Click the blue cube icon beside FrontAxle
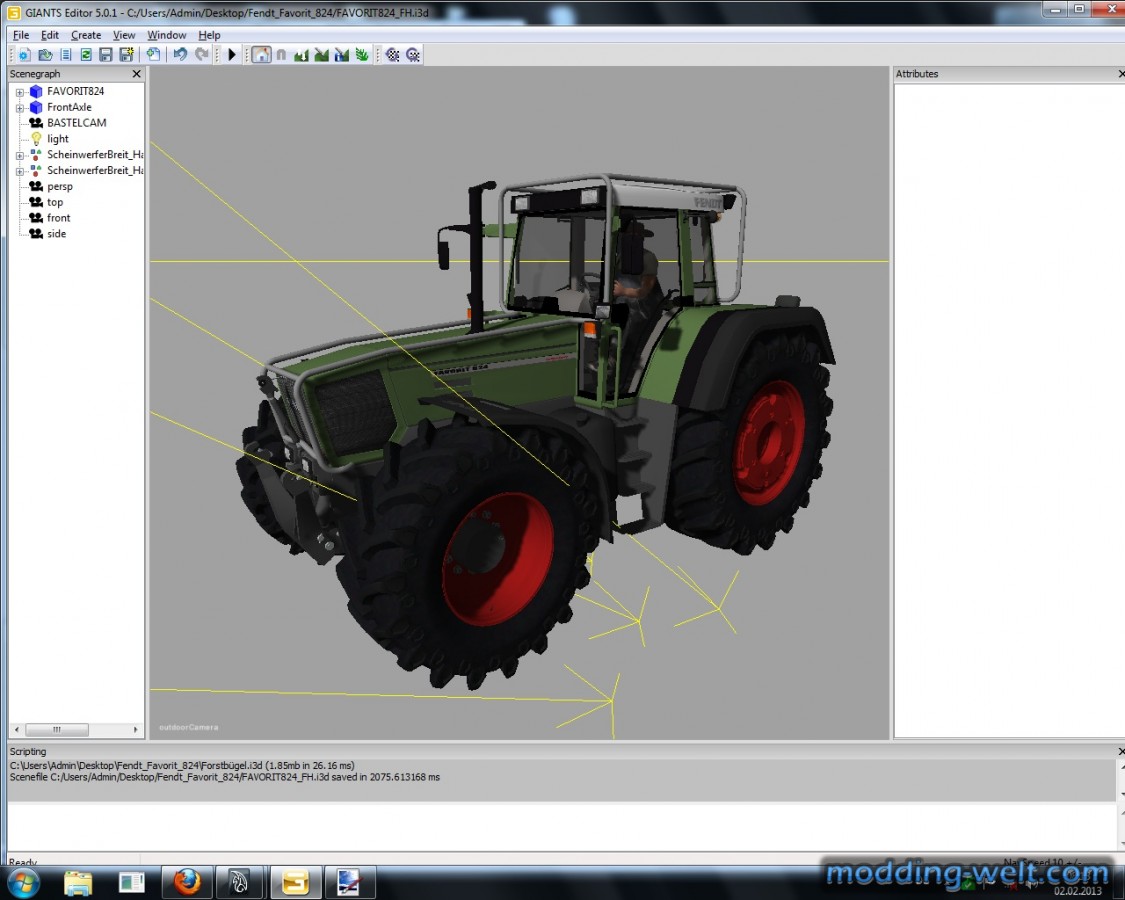1125x900 pixels. click(x=36, y=107)
